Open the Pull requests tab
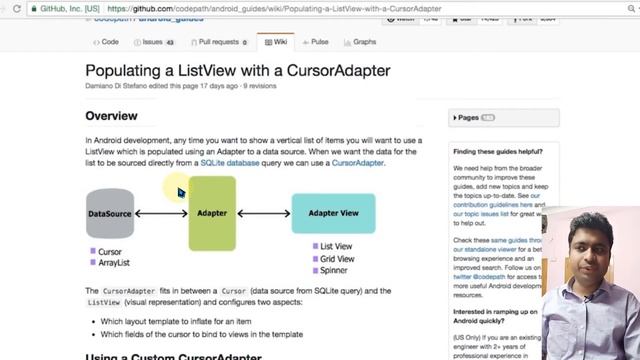This screenshot has height=360, width=640. 219,42
